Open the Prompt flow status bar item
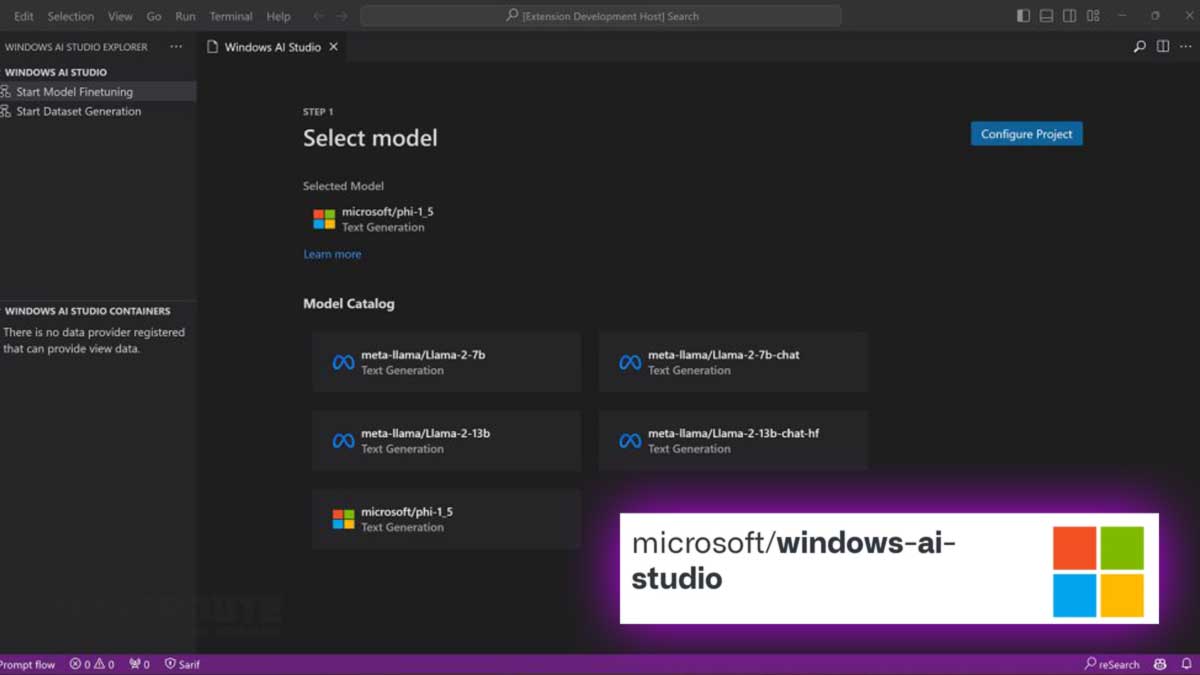The height and width of the screenshot is (675, 1200). coord(28,664)
